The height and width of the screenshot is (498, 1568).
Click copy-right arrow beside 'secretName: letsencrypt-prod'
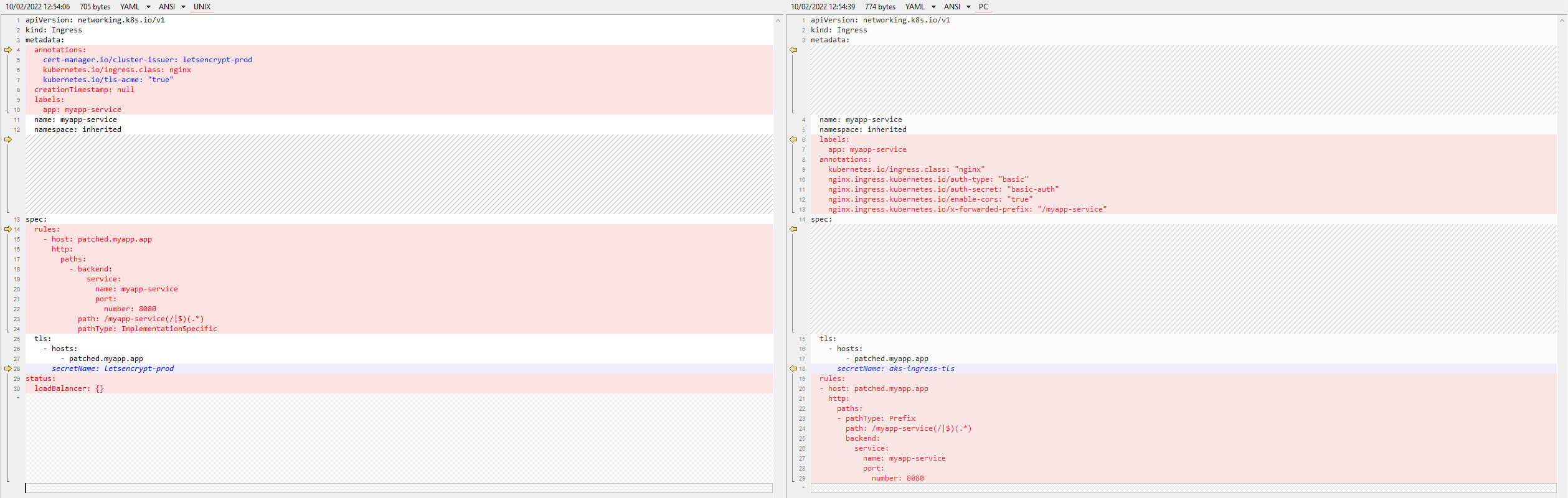click(8, 369)
